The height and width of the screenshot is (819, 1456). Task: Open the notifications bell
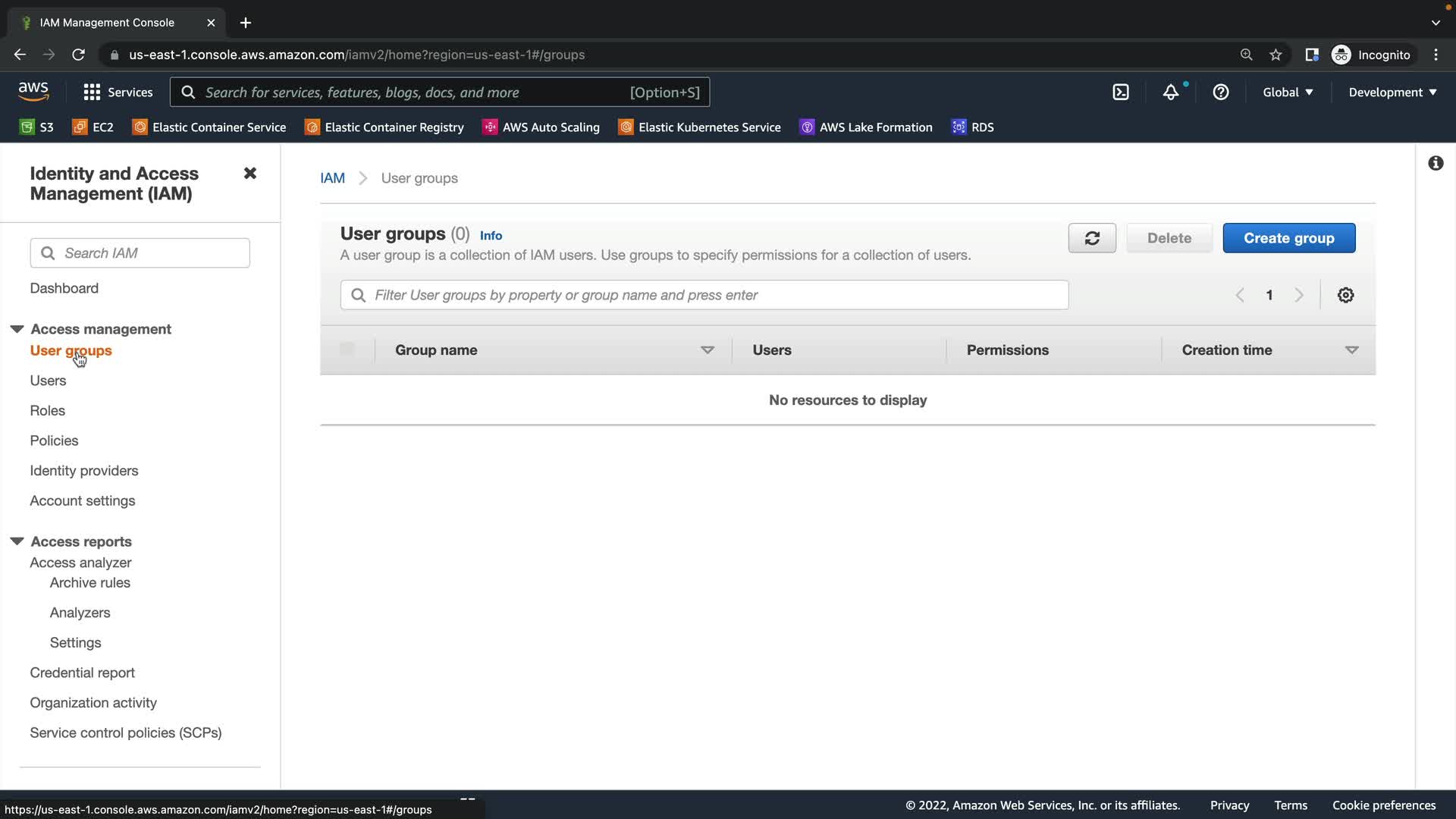(x=1171, y=93)
